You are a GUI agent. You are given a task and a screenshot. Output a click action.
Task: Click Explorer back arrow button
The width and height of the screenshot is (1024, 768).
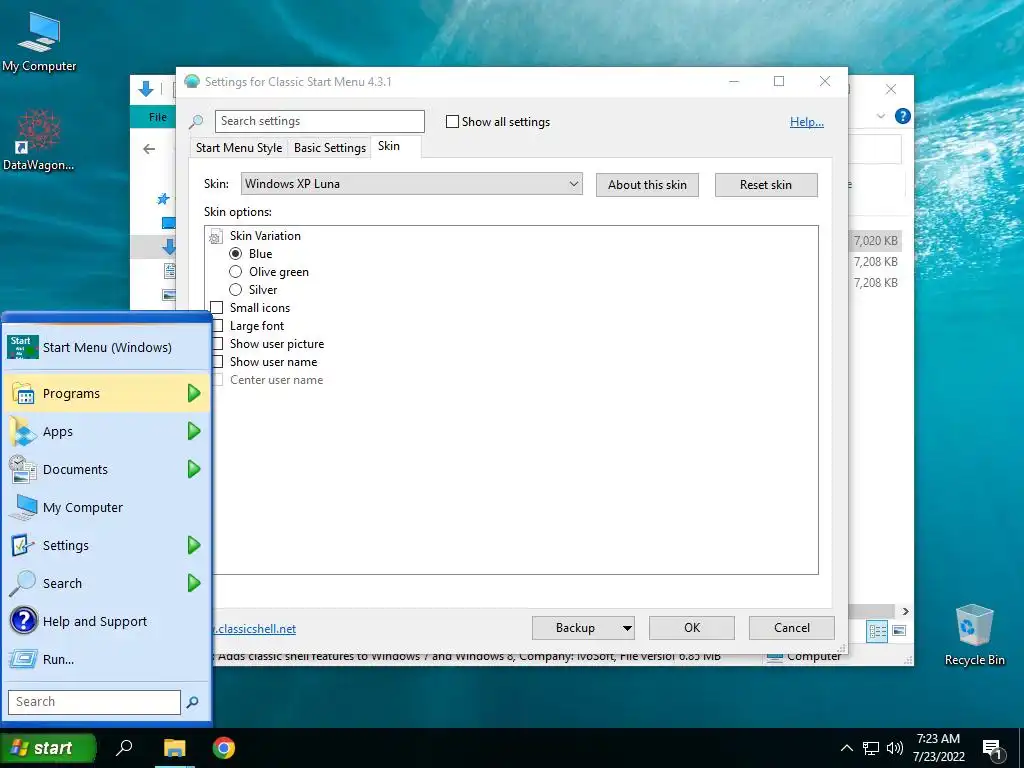(x=149, y=149)
